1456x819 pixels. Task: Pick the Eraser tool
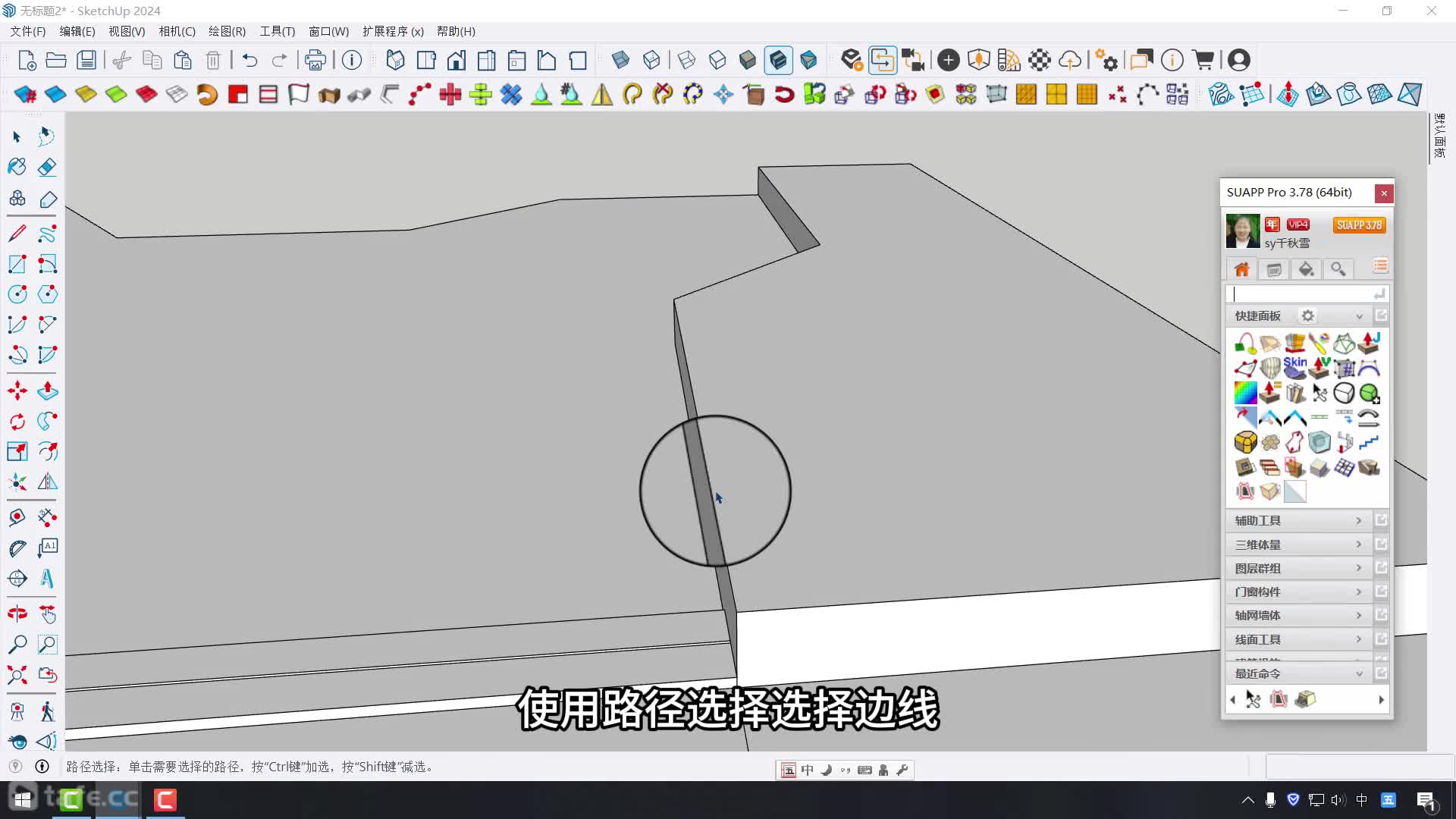click(x=47, y=167)
